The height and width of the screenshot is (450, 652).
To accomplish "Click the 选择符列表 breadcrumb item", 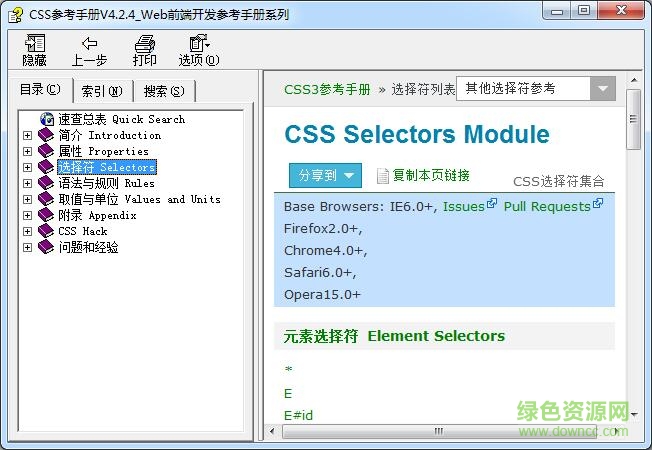I will pyautogui.click(x=423, y=89).
